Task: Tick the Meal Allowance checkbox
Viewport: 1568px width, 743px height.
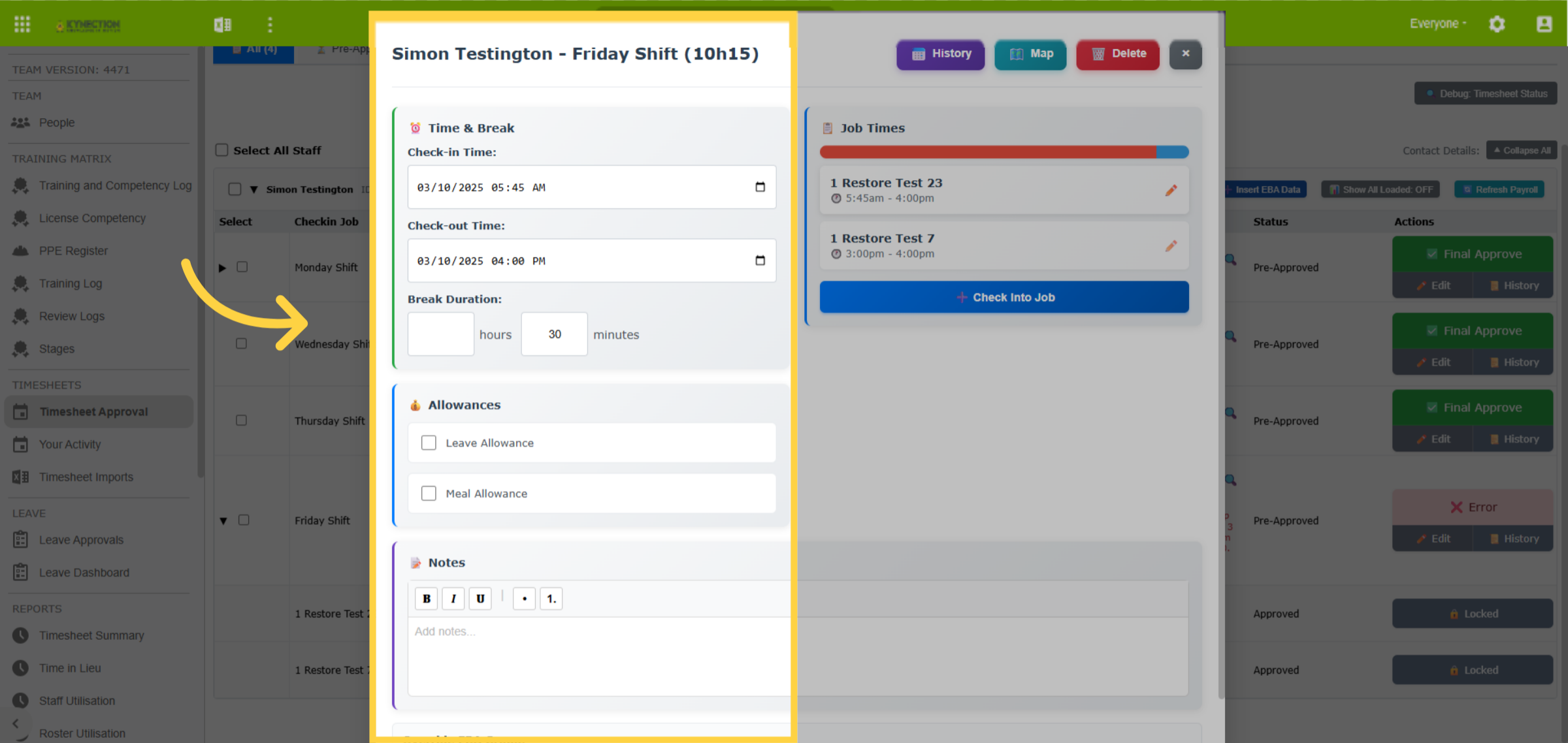Action: point(429,493)
